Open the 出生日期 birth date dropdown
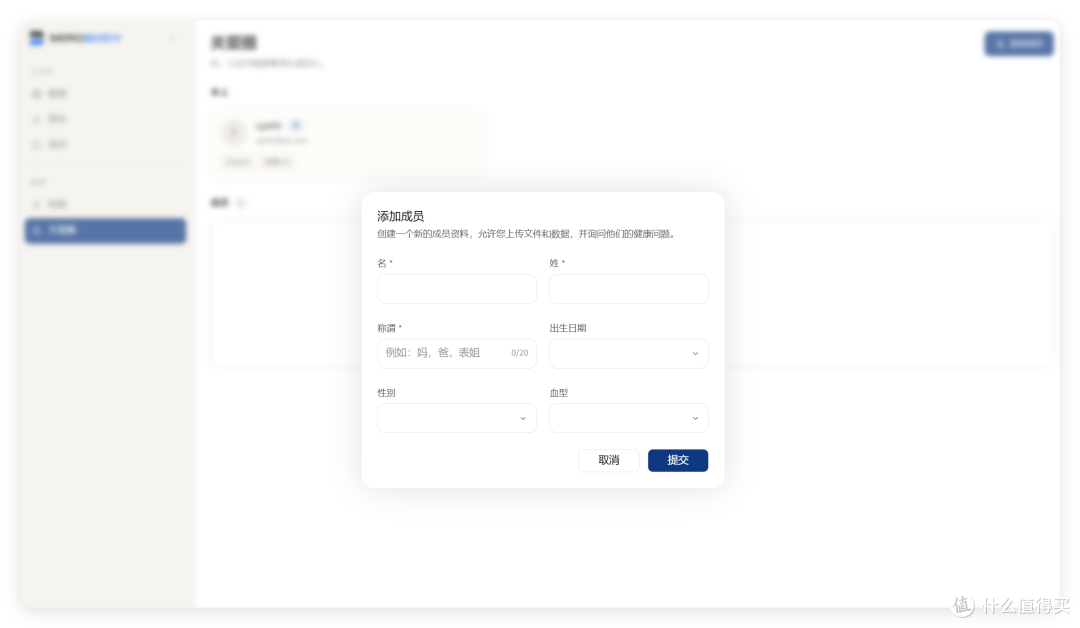 coord(629,353)
